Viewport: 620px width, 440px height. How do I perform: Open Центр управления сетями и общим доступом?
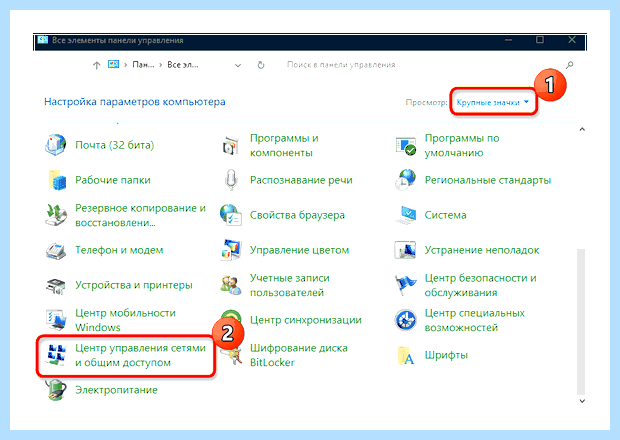click(140, 355)
